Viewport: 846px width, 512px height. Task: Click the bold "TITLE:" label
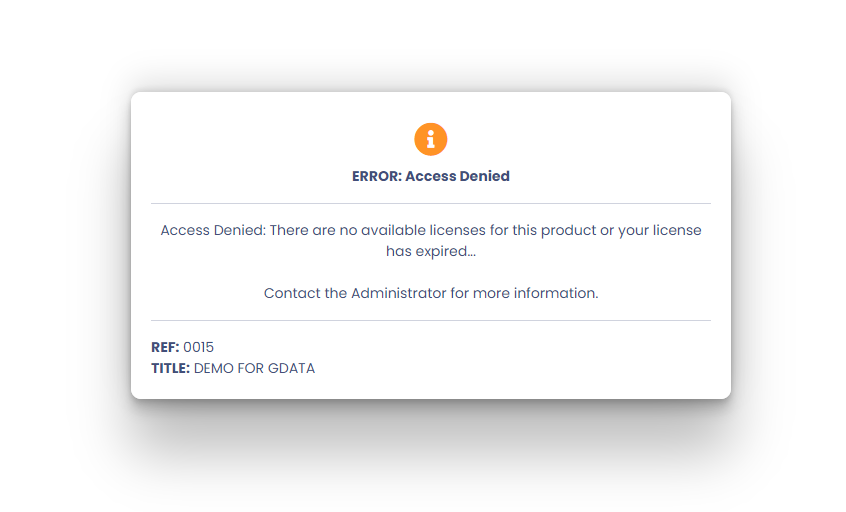click(x=170, y=368)
